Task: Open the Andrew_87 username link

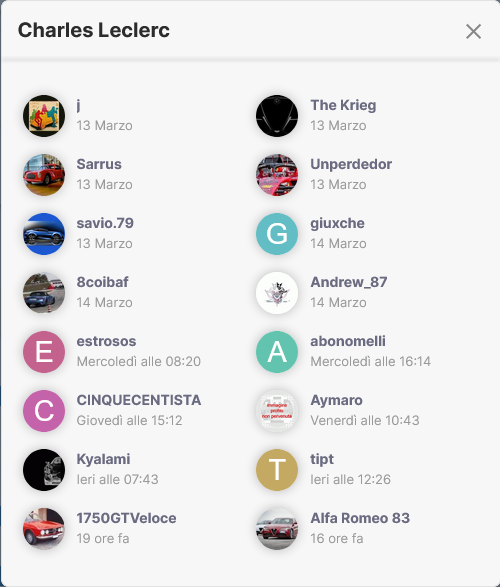Action: point(349,282)
